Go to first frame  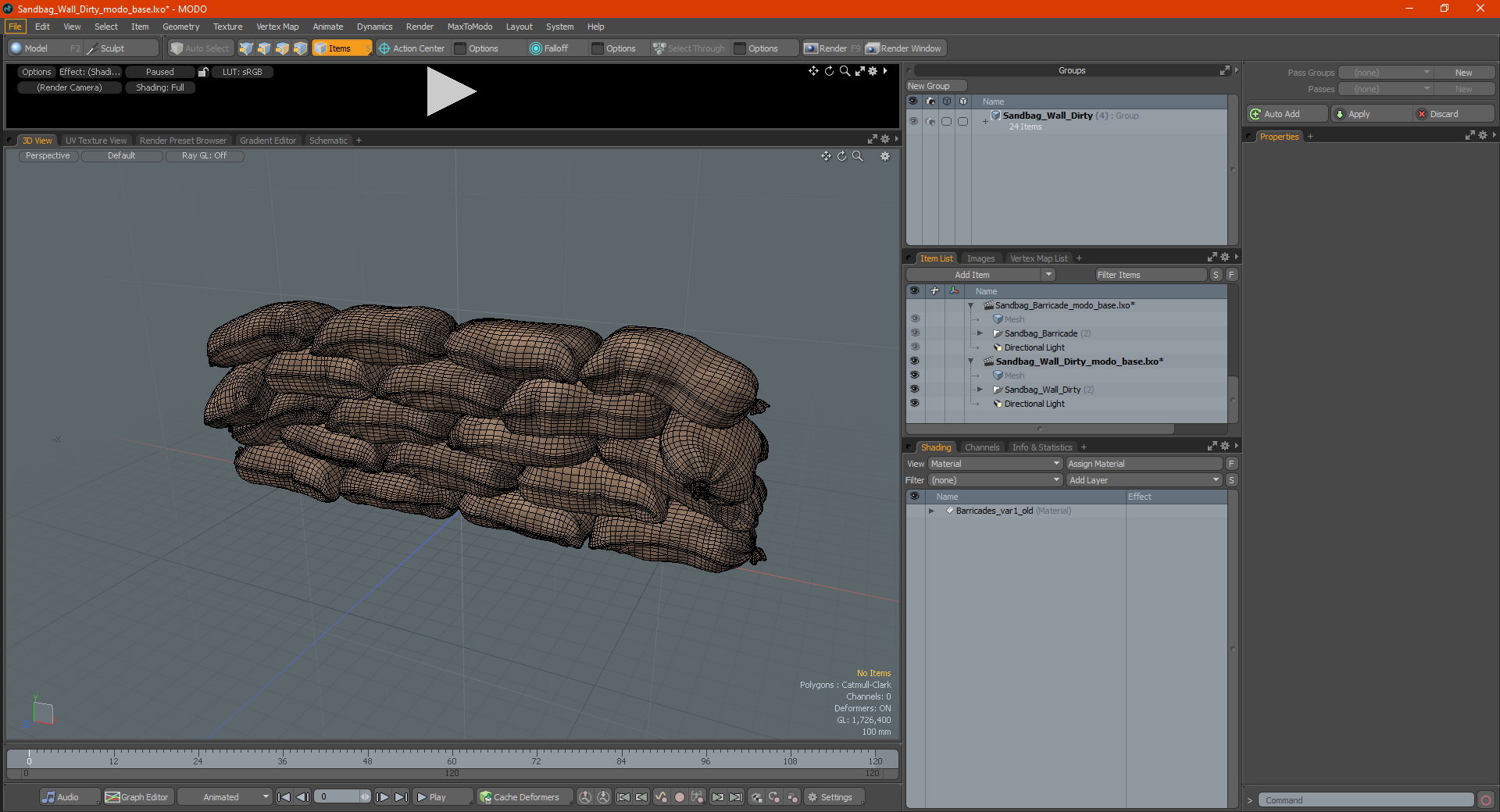pyautogui.click(x=284, y=797)
